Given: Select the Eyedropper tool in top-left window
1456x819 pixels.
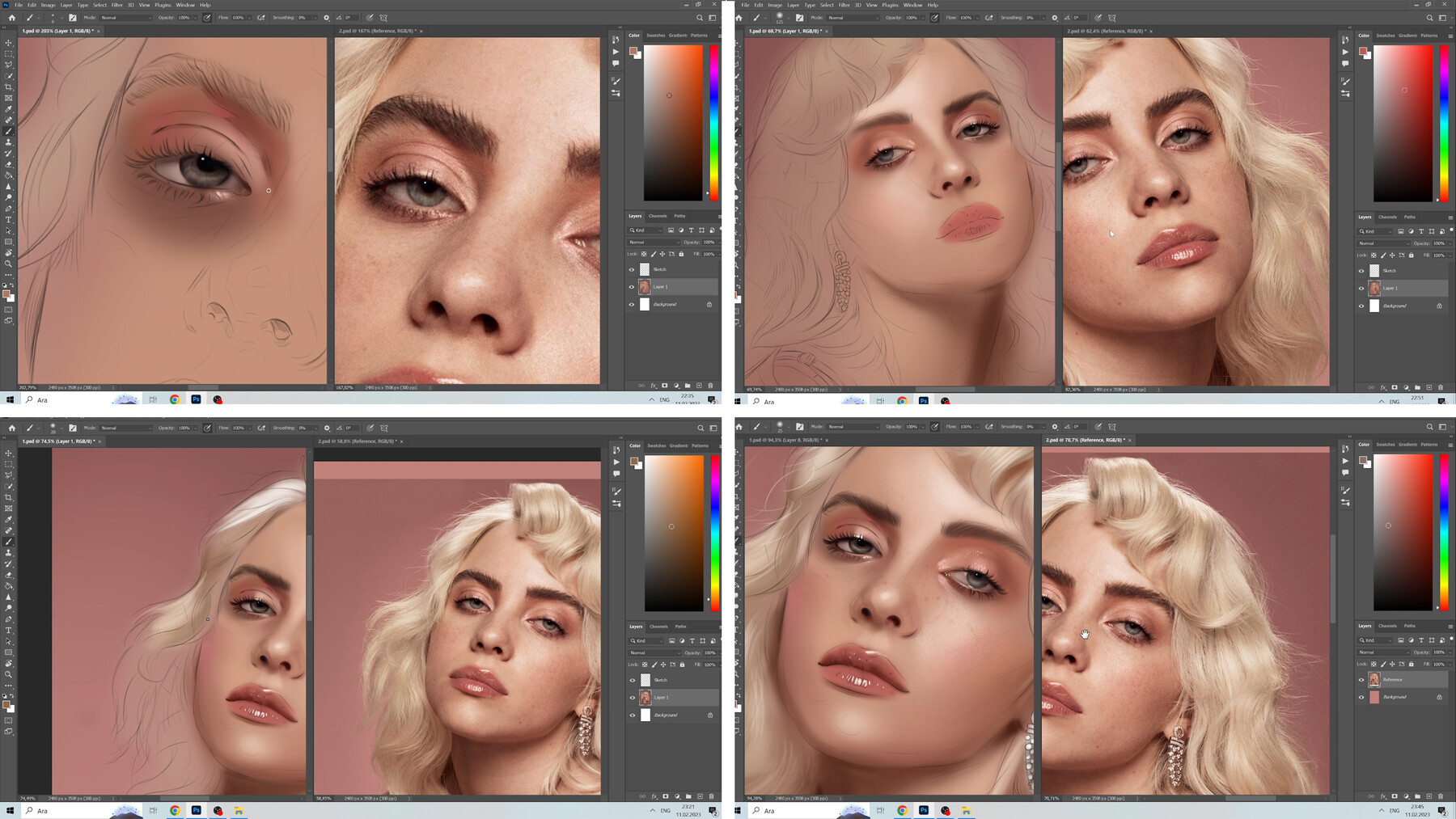Looking at the screenshot, I should click(x=9, y=109).
